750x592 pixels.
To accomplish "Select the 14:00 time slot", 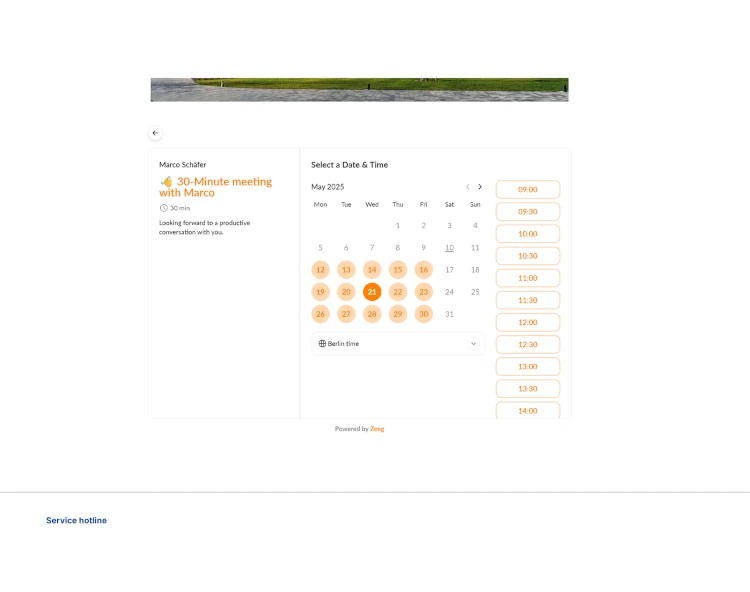I will tap(528, 410).
